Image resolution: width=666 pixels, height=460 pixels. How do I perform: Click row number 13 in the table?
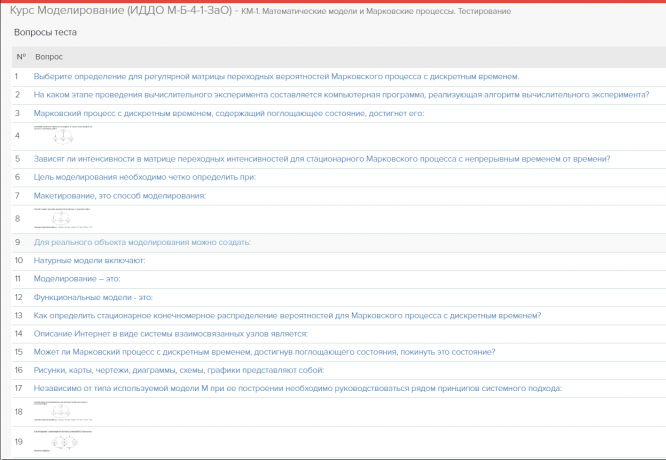point(18,316)
